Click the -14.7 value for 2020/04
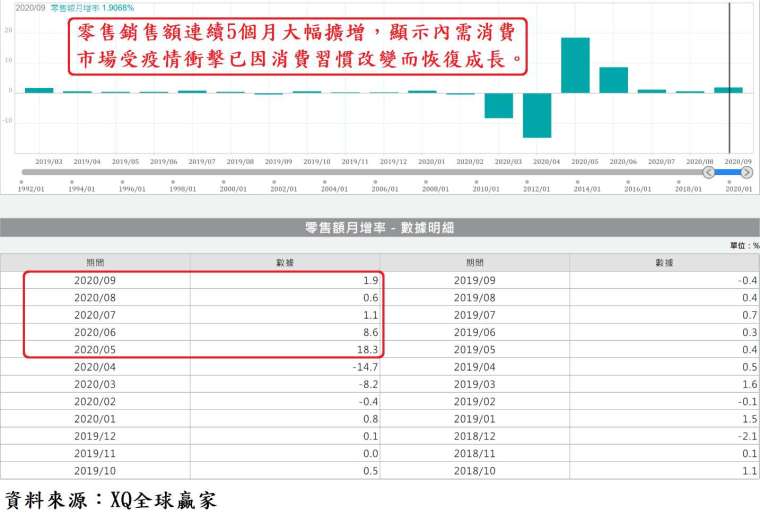 coord(365,367)
